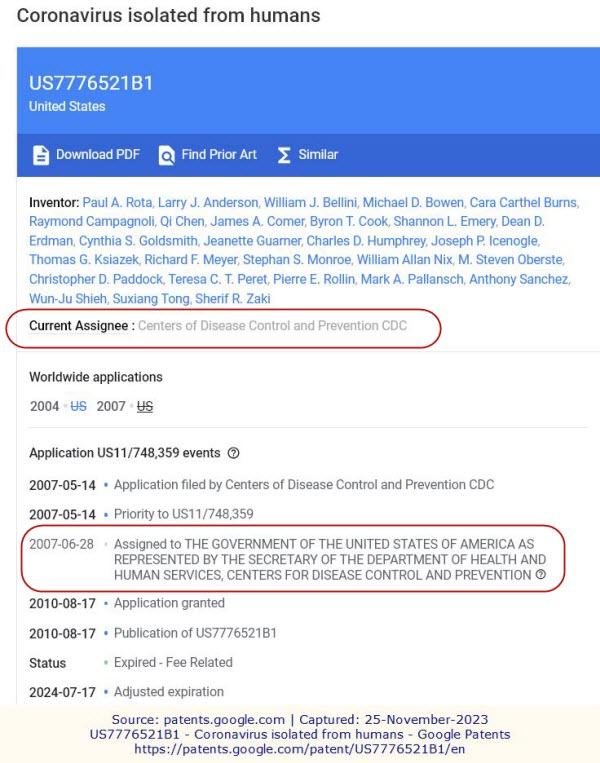Open inventor William J. Bellini link

click(310, 202)
